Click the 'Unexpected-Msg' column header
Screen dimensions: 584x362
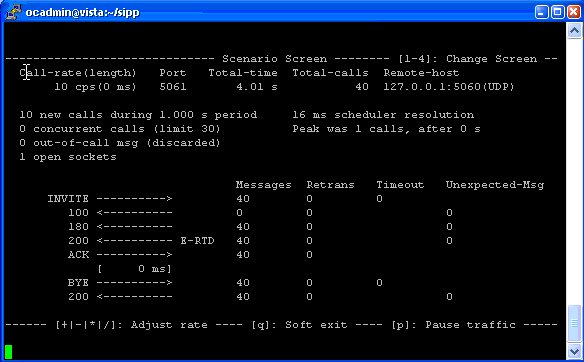495,185
